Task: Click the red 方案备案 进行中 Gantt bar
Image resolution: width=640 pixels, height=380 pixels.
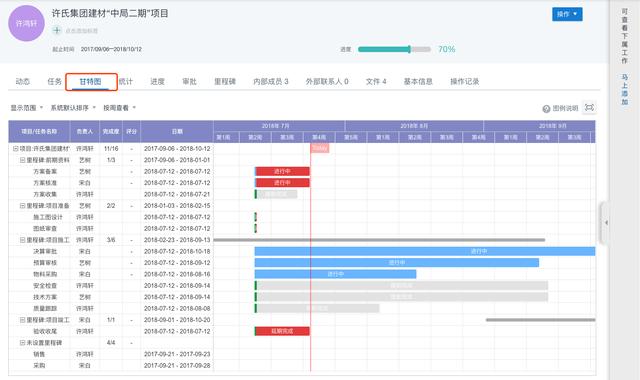Action: click(x=282, y=171)
